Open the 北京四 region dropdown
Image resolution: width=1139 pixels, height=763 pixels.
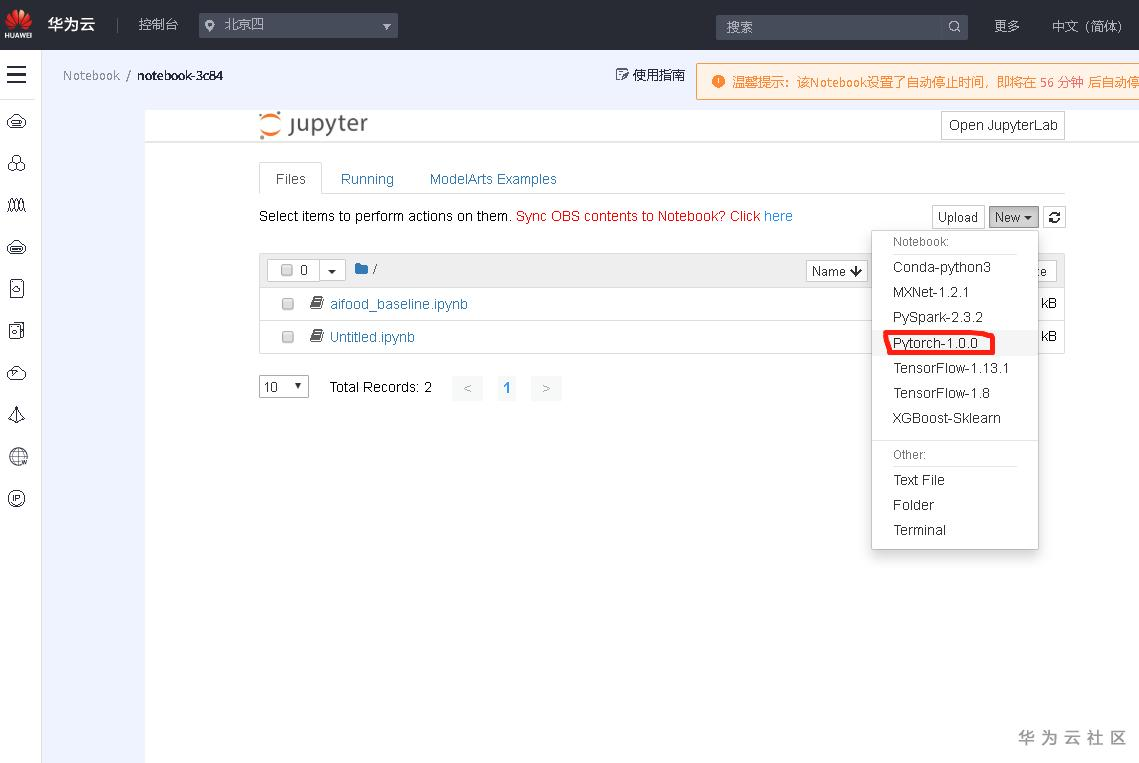(299, 25)
